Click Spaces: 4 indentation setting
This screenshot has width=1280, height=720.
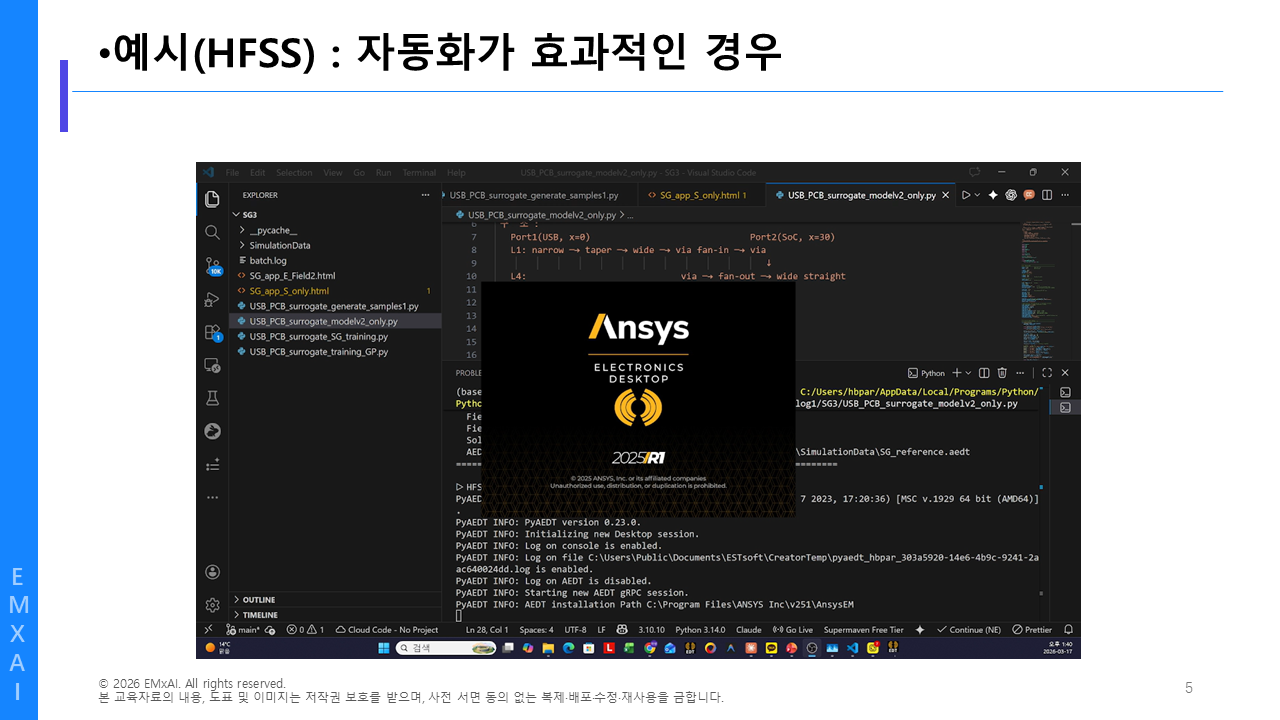click(x=536, y=630)
